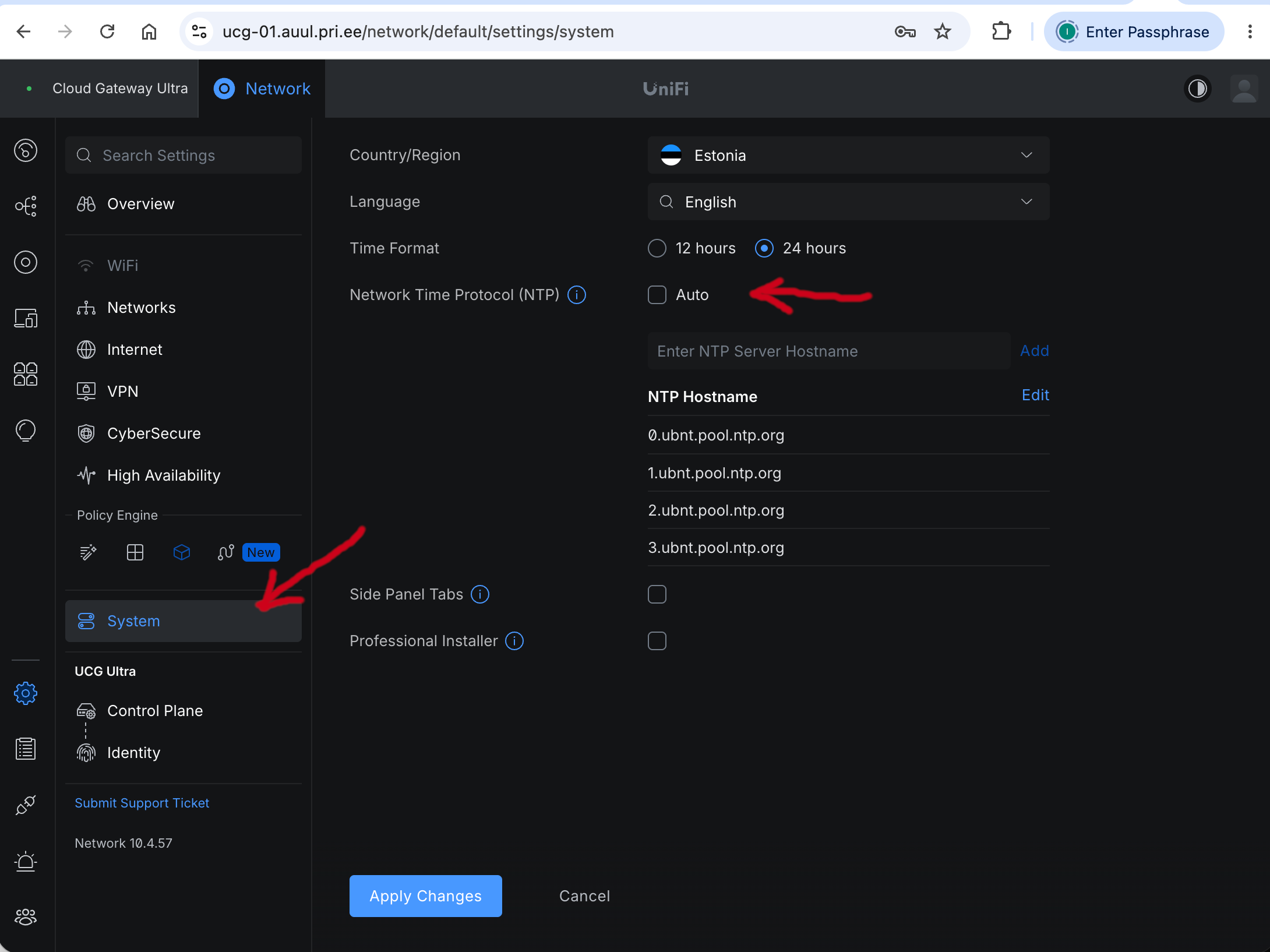Image resolution: width=1270 pixels, height=952 pixels.
Task: Open Submit Support Ticket link
Action: point(142,803)
